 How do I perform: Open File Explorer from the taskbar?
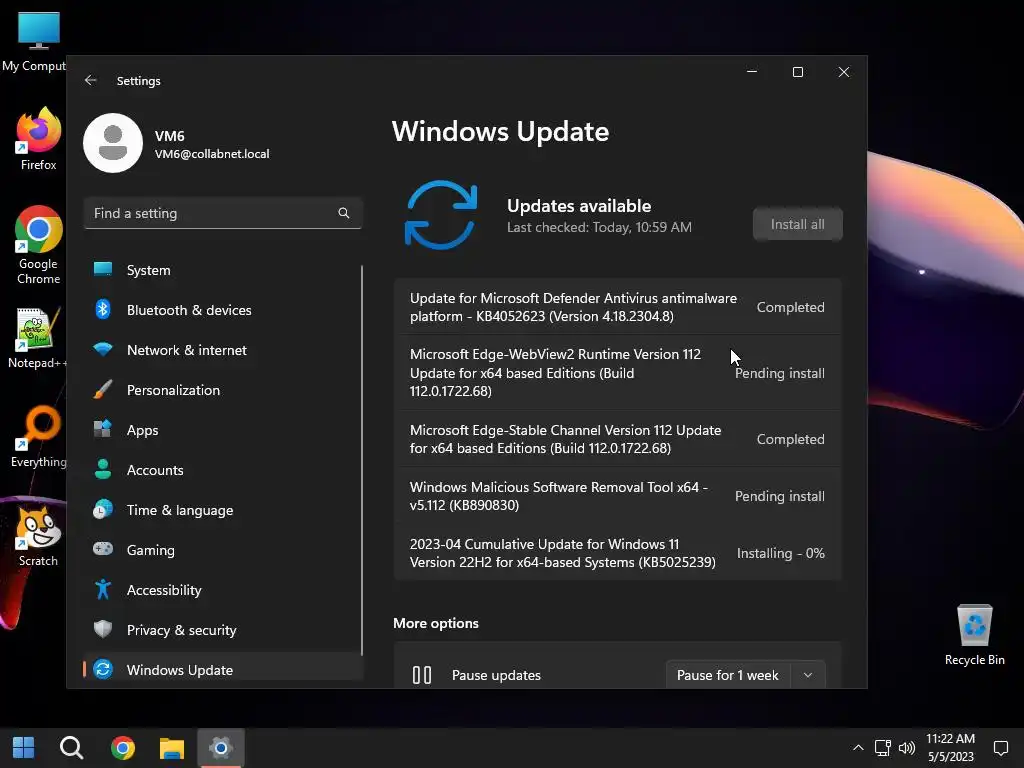click(x=172, y=748)
